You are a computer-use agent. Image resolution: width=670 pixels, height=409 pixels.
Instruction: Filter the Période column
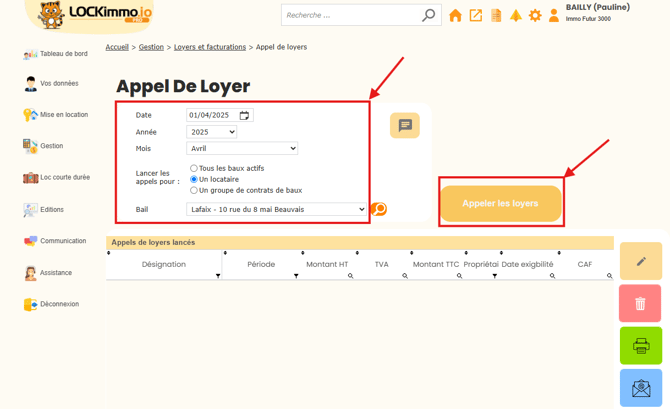point(296,276)
